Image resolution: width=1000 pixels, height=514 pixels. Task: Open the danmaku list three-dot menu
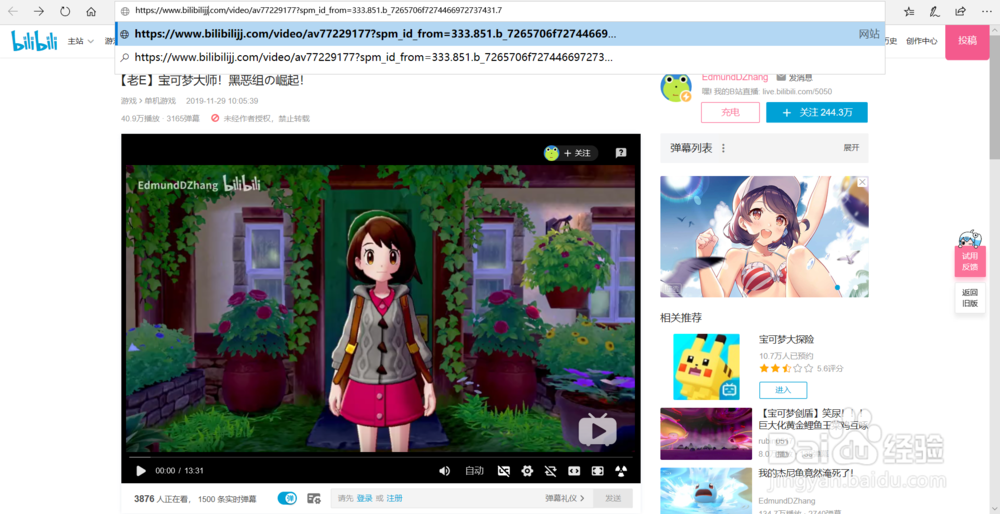click(x=723, y=148)
